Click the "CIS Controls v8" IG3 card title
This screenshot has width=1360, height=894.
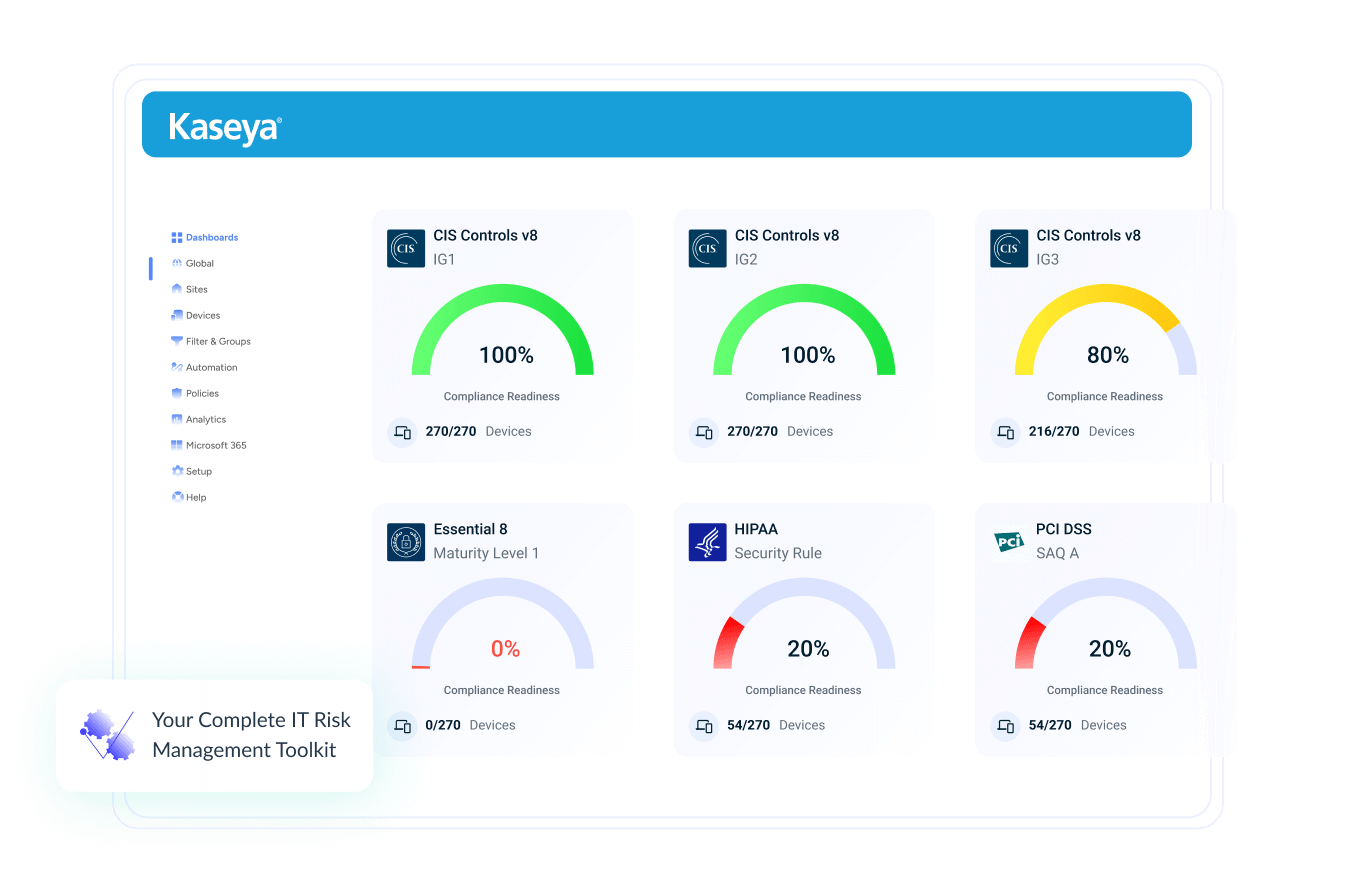1088,236
